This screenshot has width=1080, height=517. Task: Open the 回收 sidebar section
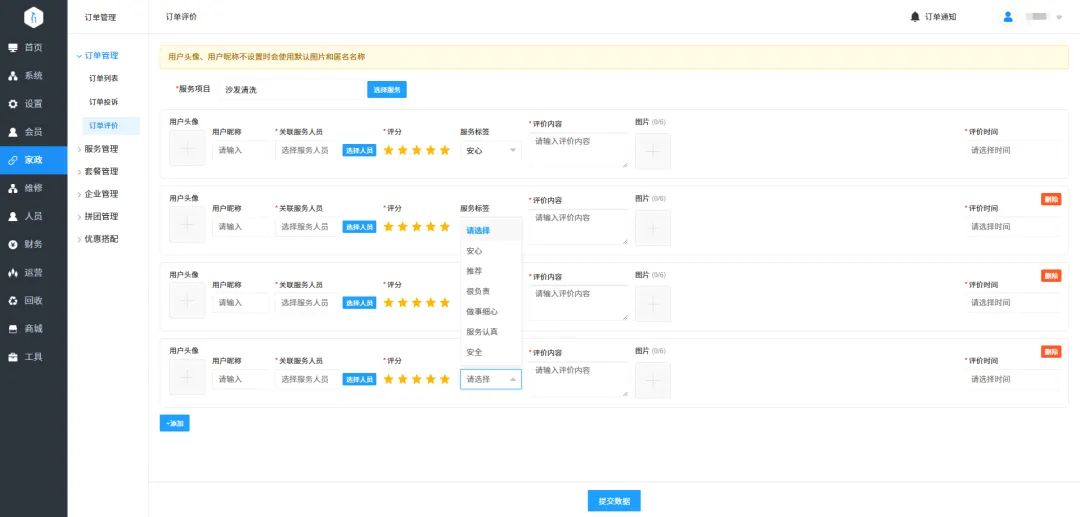click(x=34, y=301)
